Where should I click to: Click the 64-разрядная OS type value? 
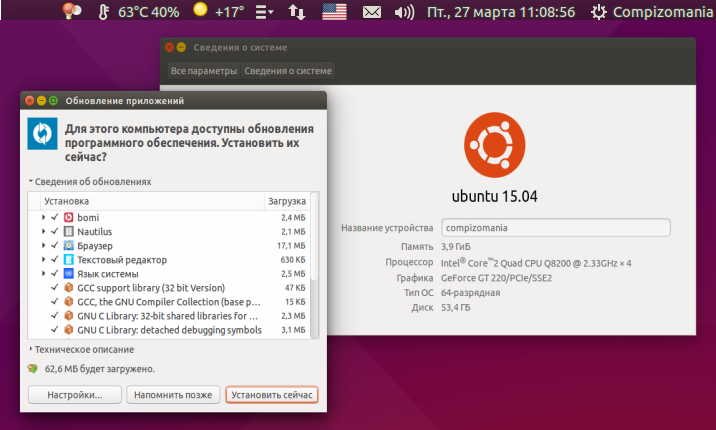click(x=470, y=293)
